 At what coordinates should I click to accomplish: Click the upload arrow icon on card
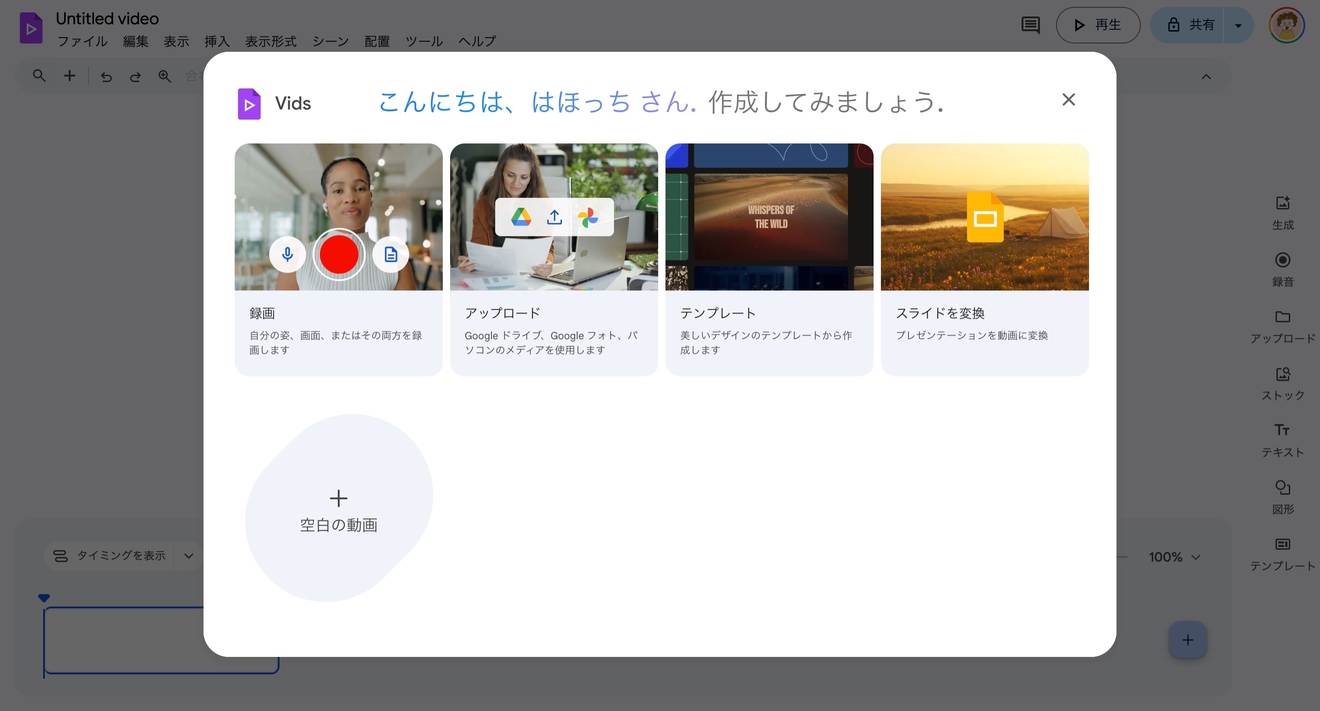coord(554,217)
